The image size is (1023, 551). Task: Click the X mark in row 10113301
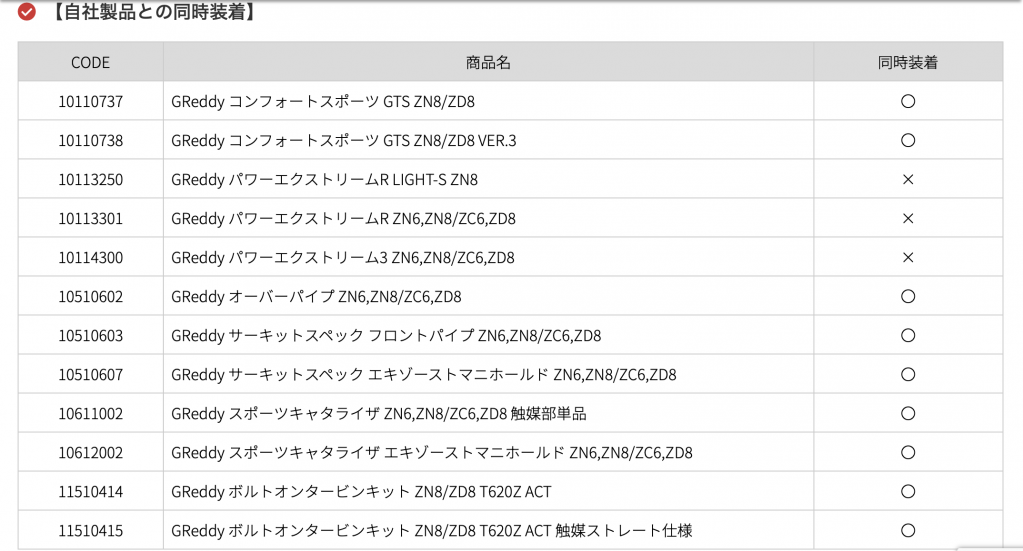coord(908,219)
